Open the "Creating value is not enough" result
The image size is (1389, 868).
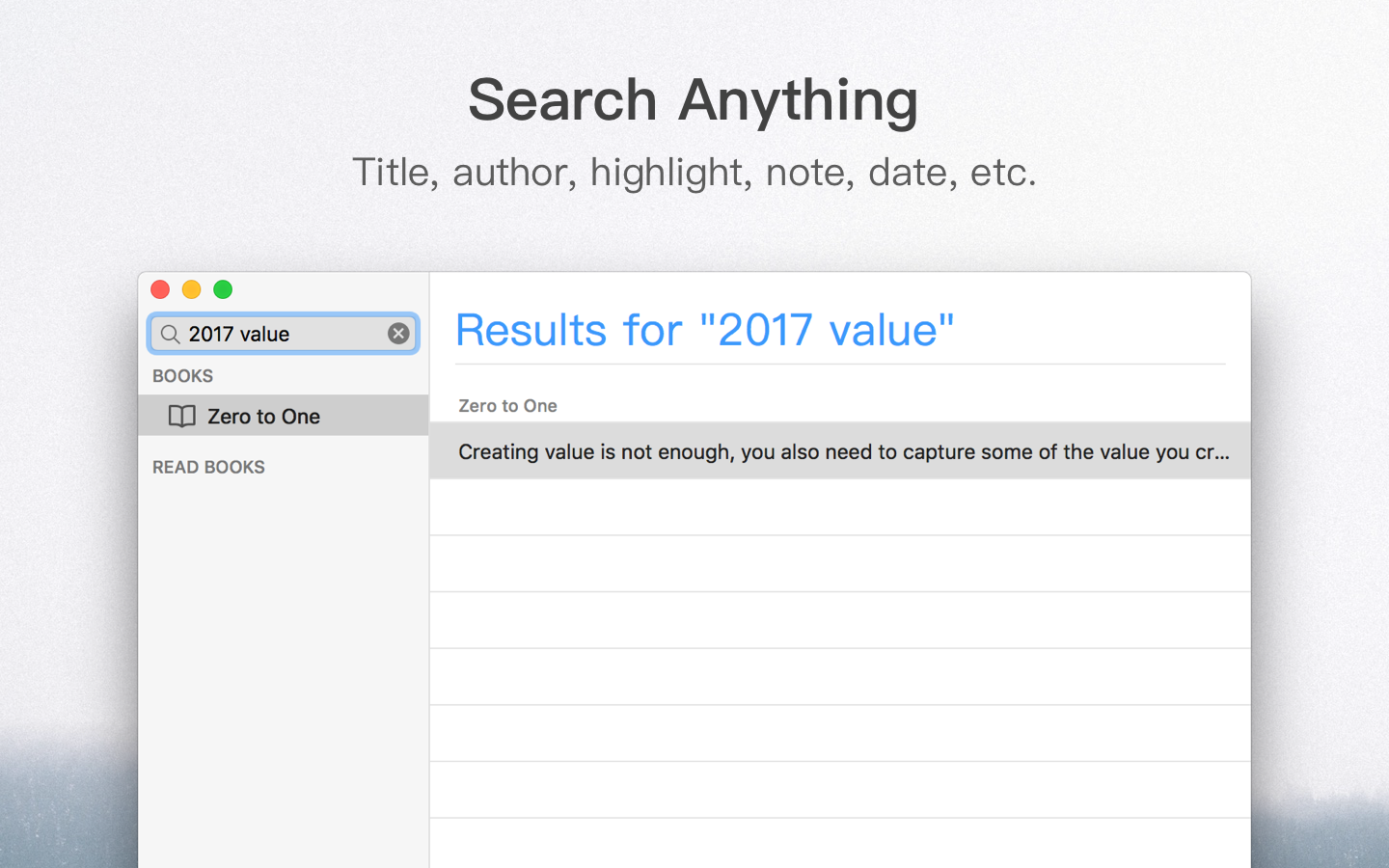[x=839, y=451]
